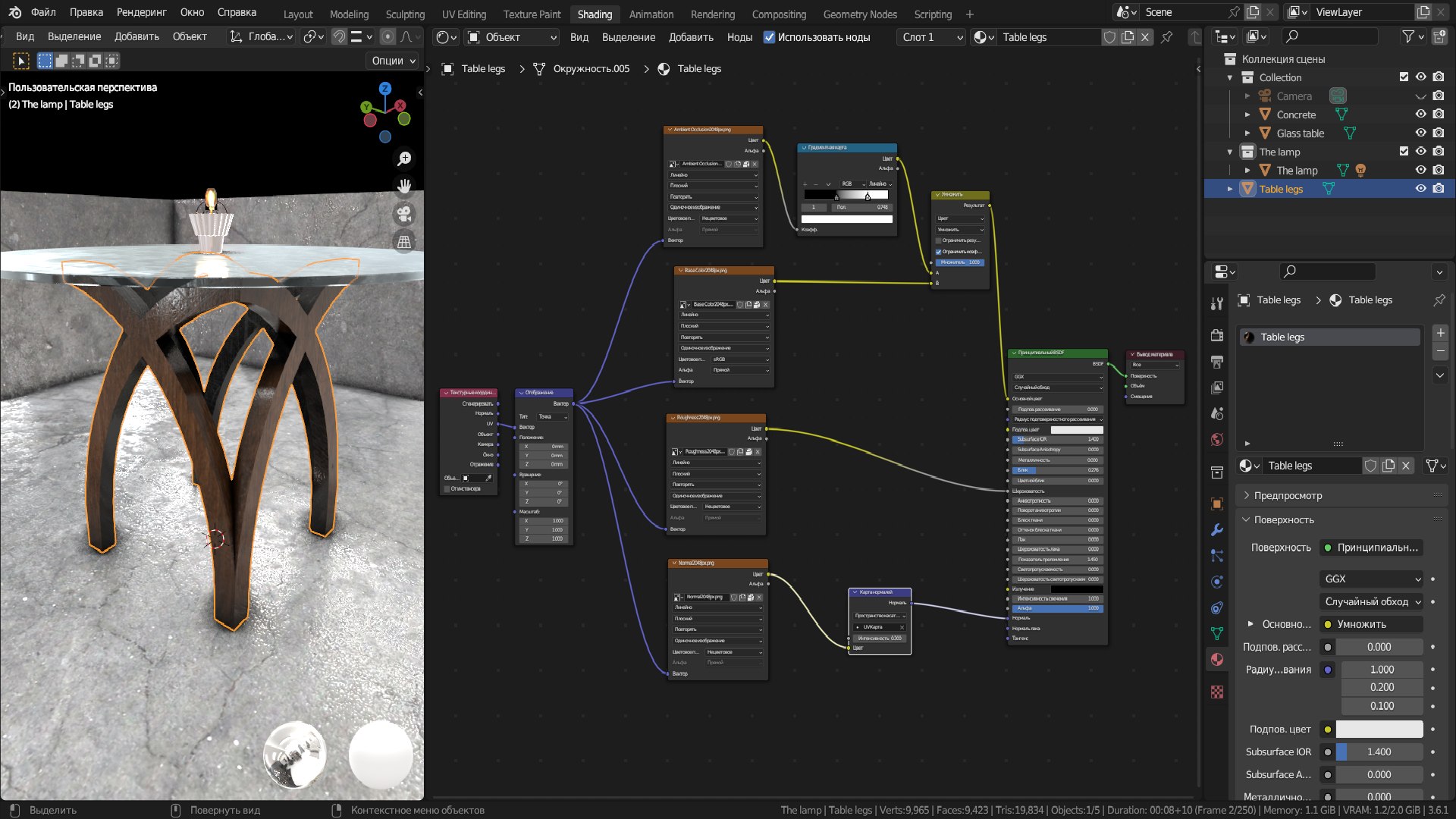Open the Material properties tab icon
This screenshot has height=819, width=1456.
(1217, 659)
